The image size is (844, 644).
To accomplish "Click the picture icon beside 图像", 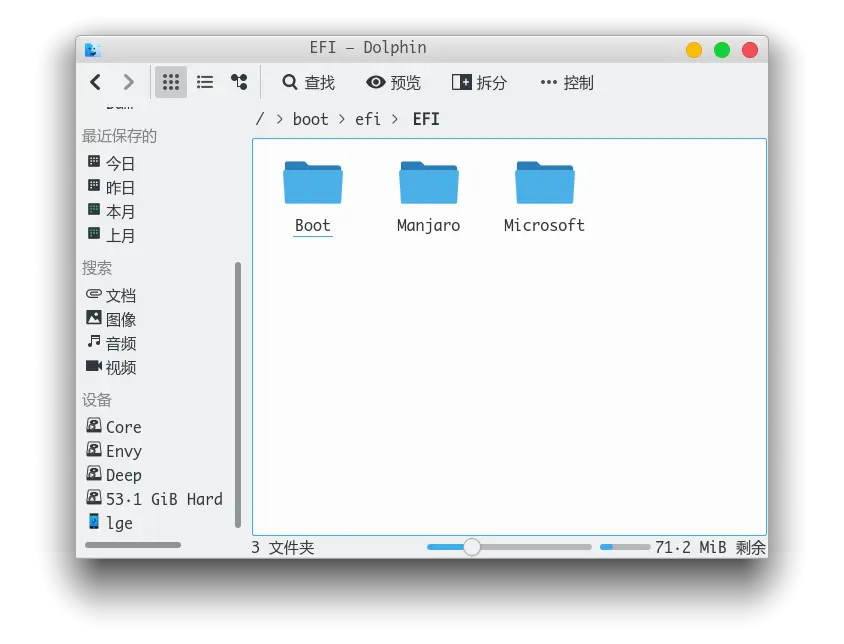I will [94, 317].
